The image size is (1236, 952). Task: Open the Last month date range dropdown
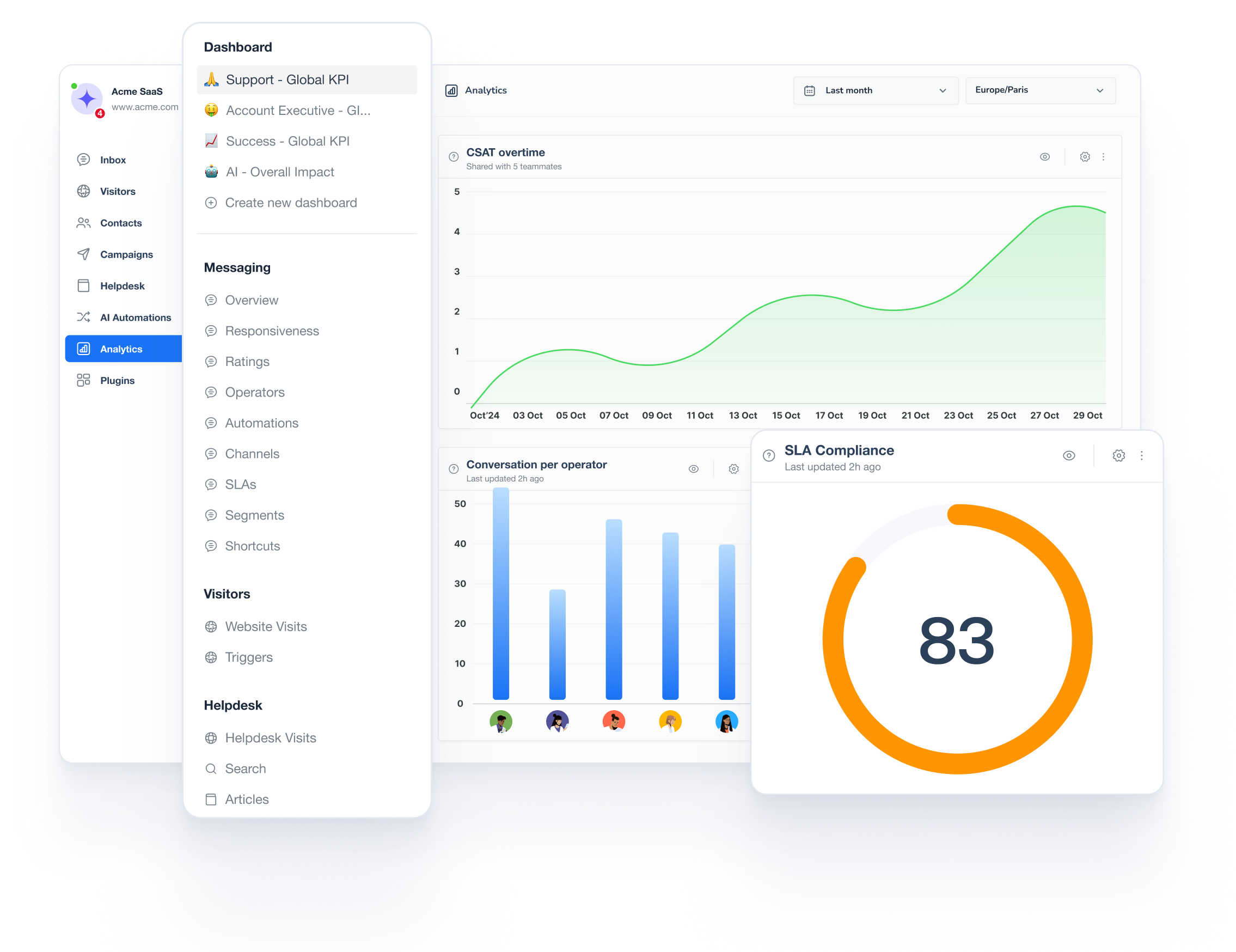tap(875, 90)
